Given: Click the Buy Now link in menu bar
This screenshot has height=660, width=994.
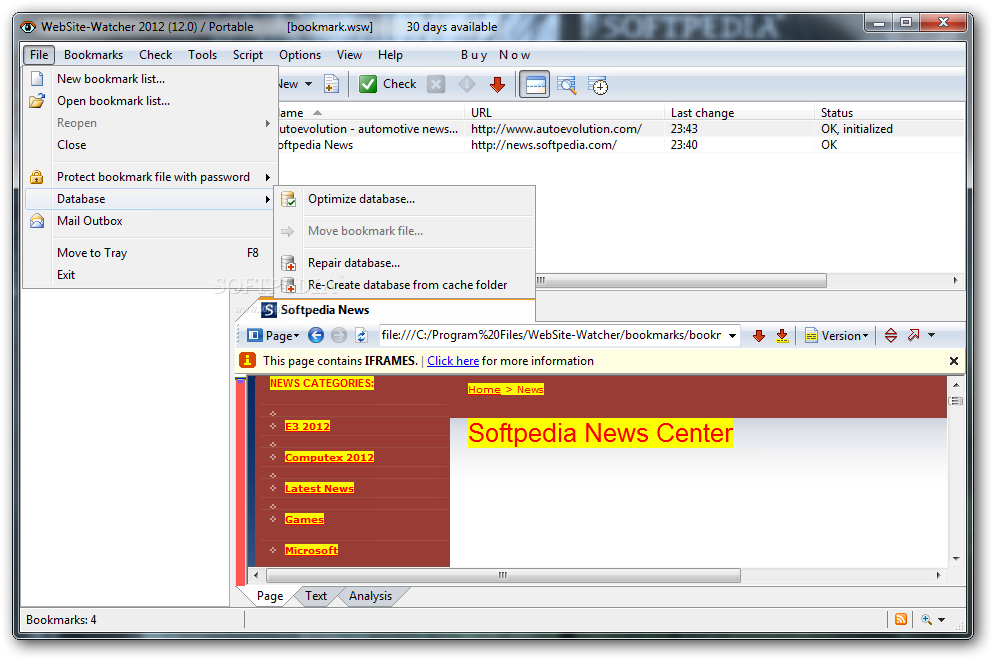Looking at the screenshot, I should 495,55.
